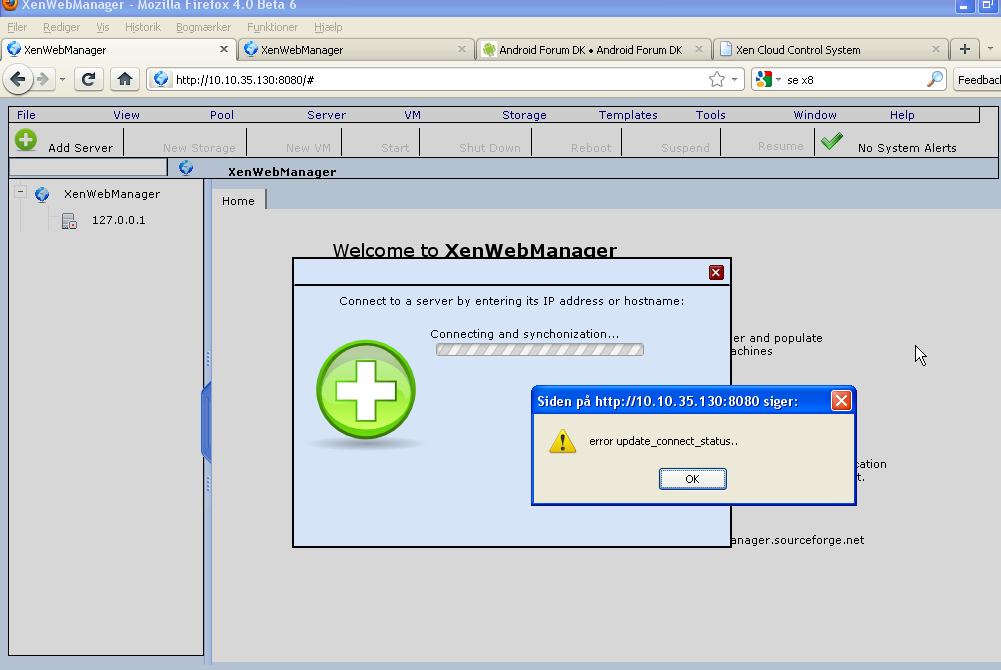The width and height of the screenshot is (1001, 670).
Task: Go to the browser home page icon
Action: 124,79
